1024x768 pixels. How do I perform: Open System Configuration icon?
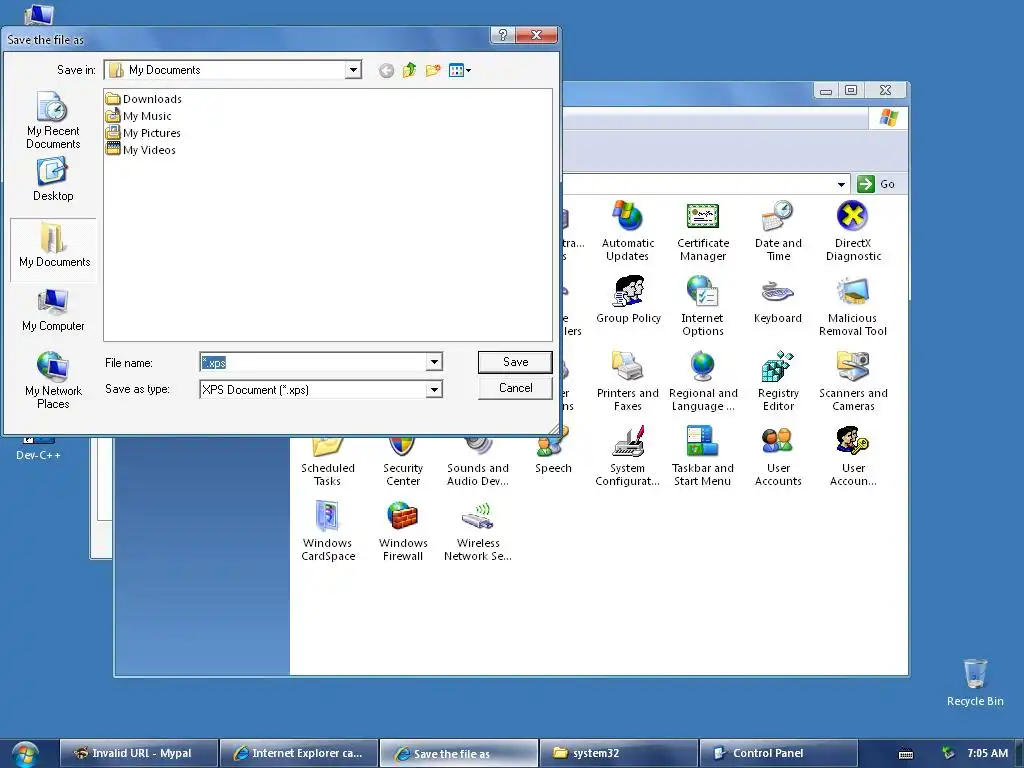628,456
